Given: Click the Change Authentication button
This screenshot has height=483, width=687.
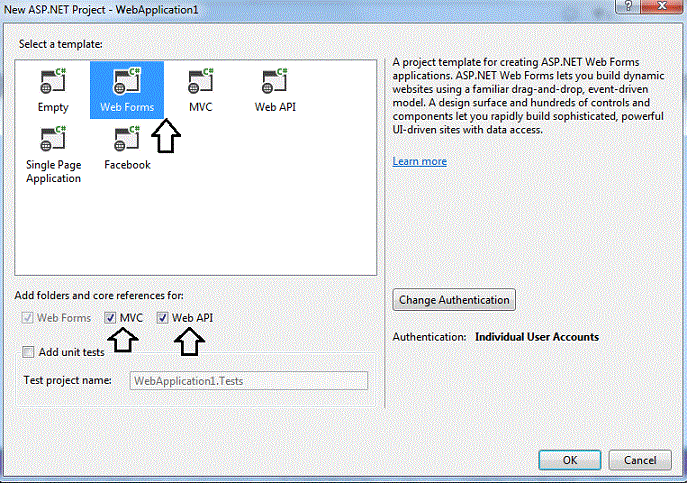Looking at the screenshot, I should click(454, 300).
